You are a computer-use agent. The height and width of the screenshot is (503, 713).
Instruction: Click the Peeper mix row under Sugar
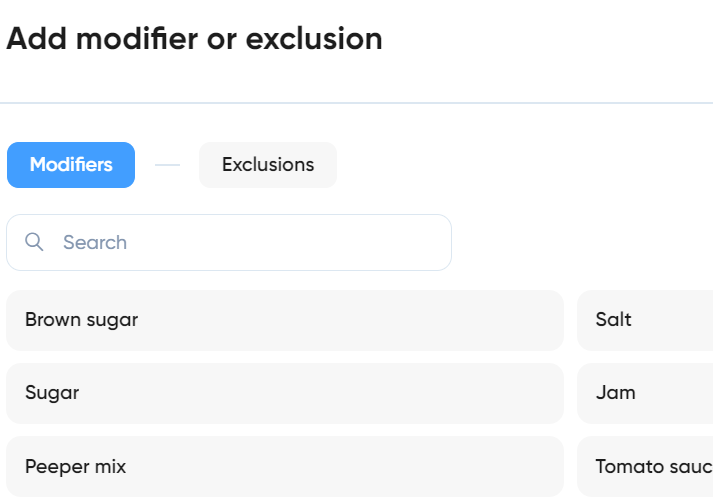(285, 467)
